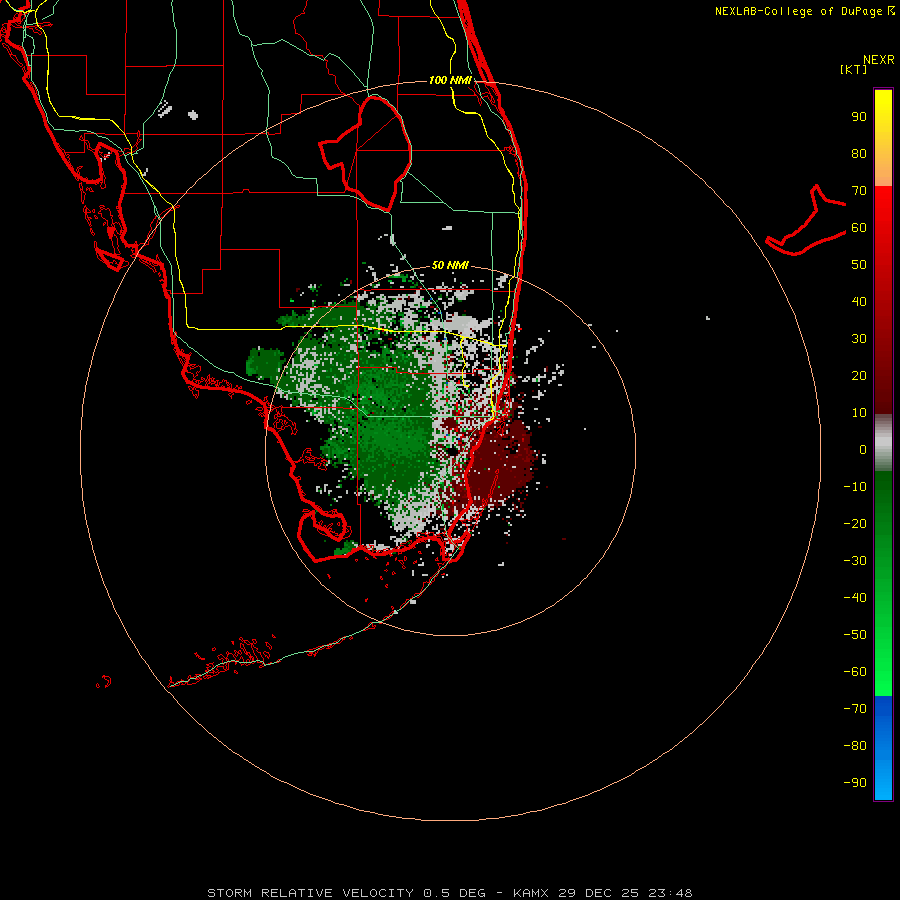Click the 70 value on velocity scale

859,191
